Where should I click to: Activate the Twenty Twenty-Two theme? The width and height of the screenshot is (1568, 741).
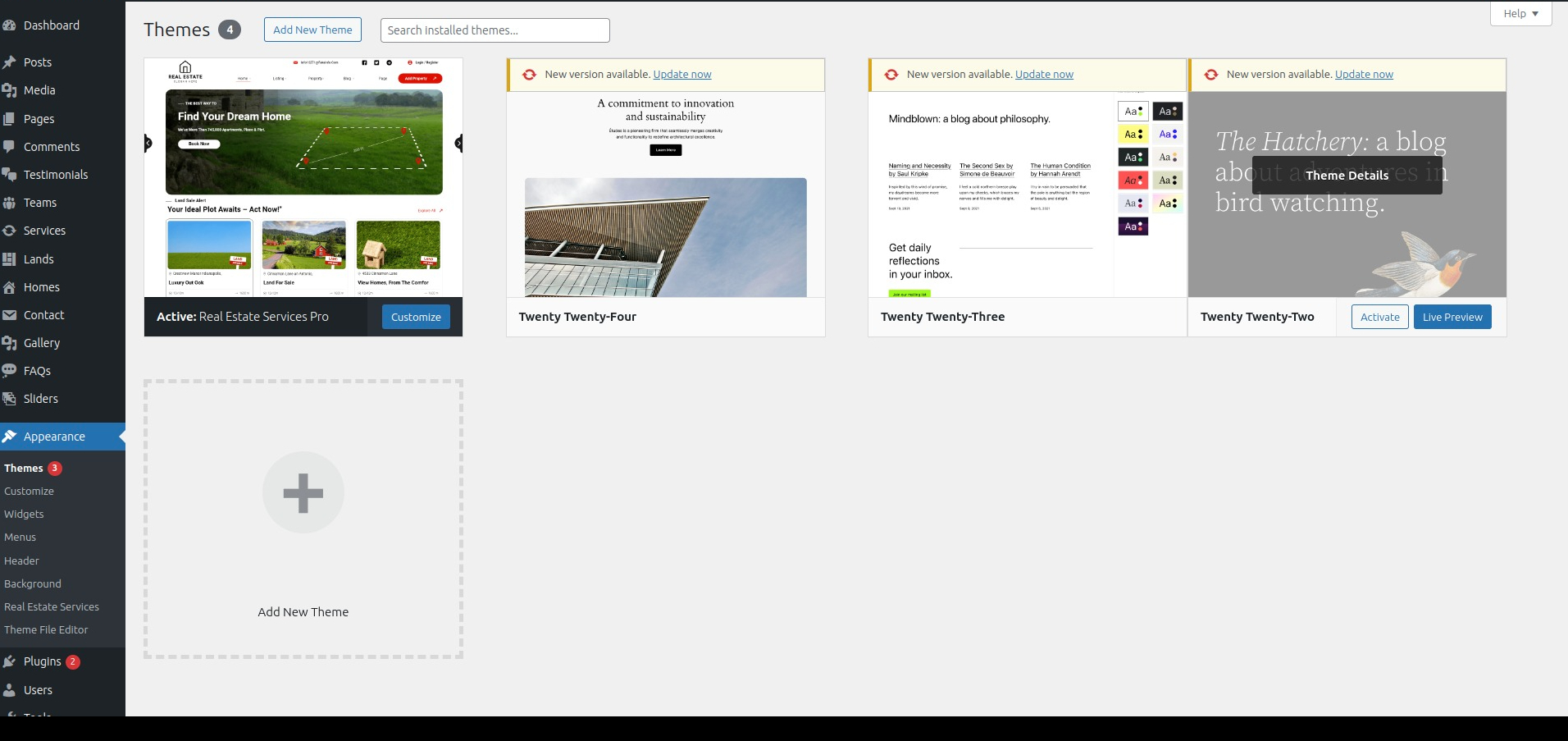pyautogui.click(x=1380, y=317)
